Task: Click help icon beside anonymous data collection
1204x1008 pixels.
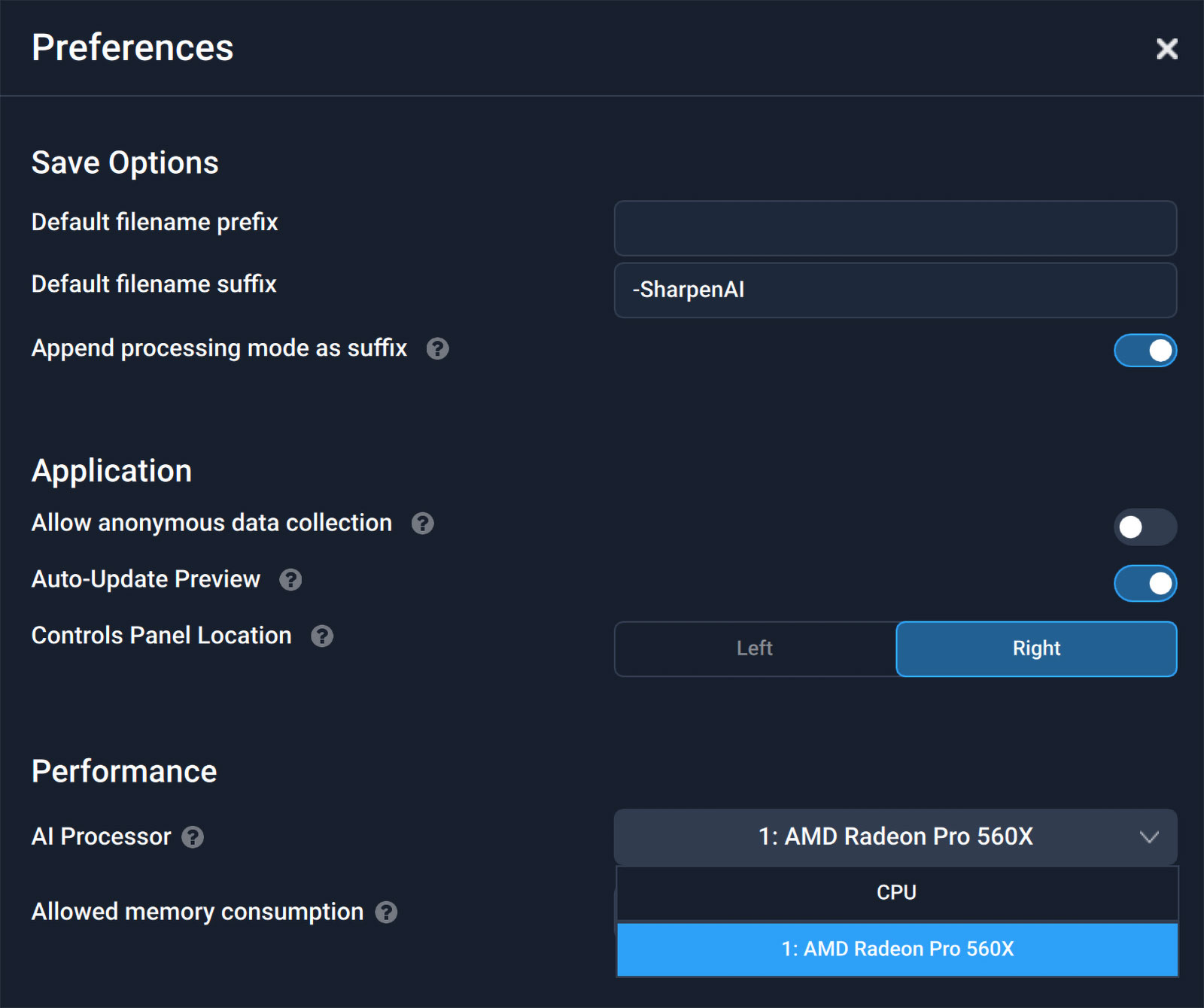Action: click(x=423, y=524)
